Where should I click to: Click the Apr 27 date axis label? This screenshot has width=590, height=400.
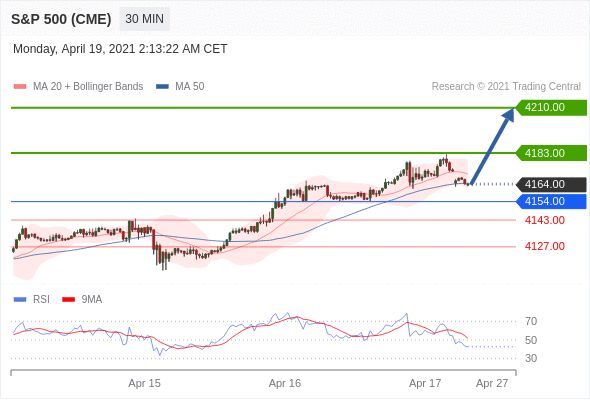pyautogui.click(x=492, y=383)
